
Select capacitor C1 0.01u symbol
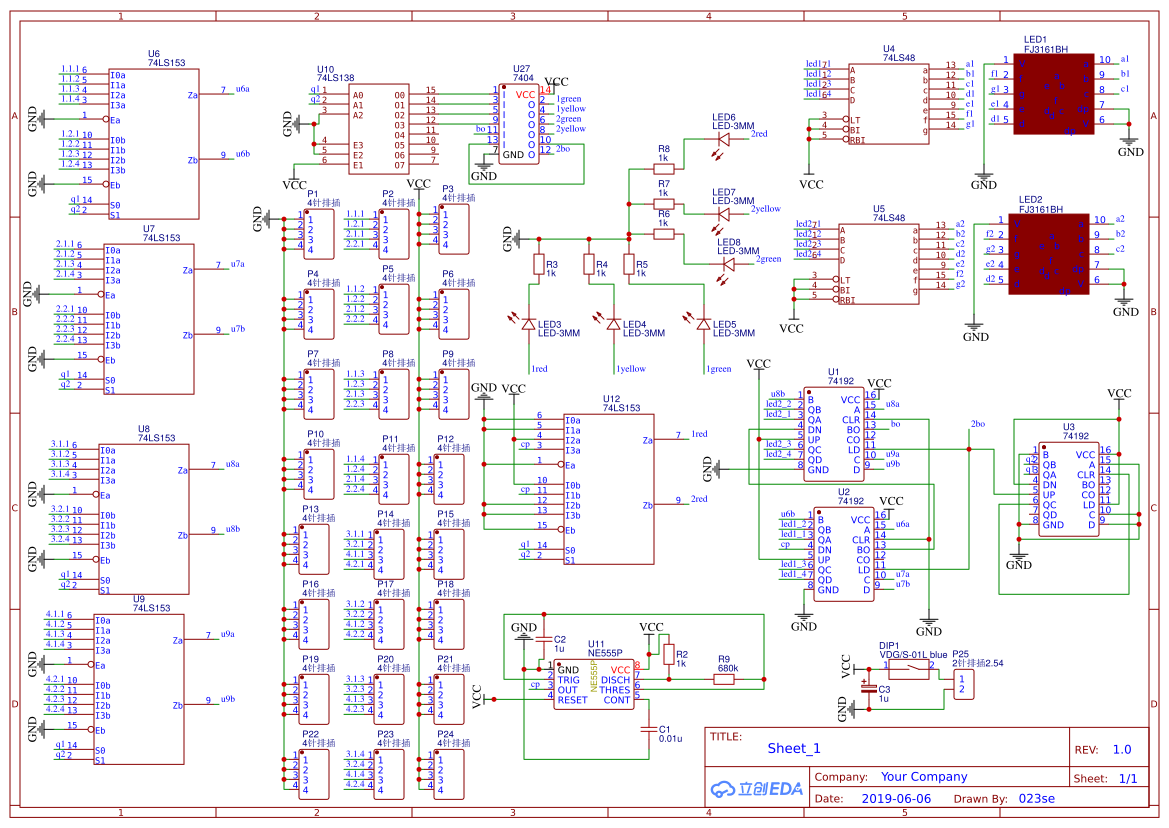[649, 730]
